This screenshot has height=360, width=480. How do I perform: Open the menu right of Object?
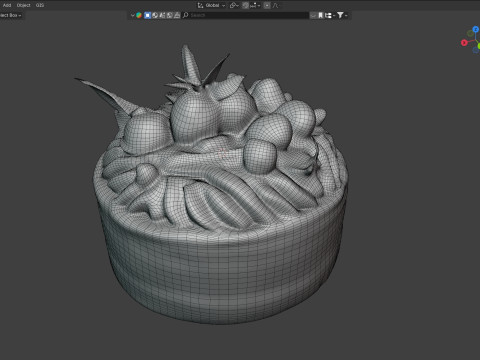click(40, 5)
